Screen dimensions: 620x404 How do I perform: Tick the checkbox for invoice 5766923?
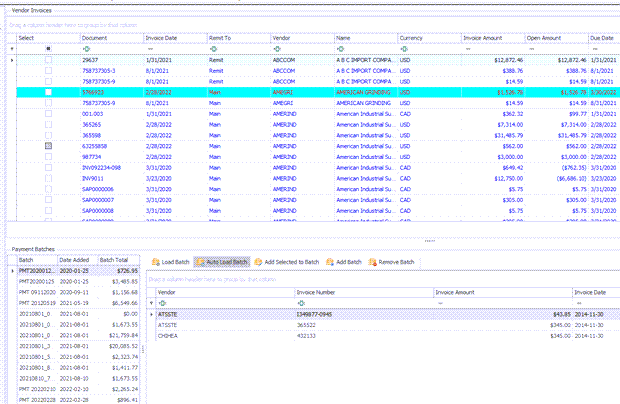pyautogui.click(x=48, y=92)
